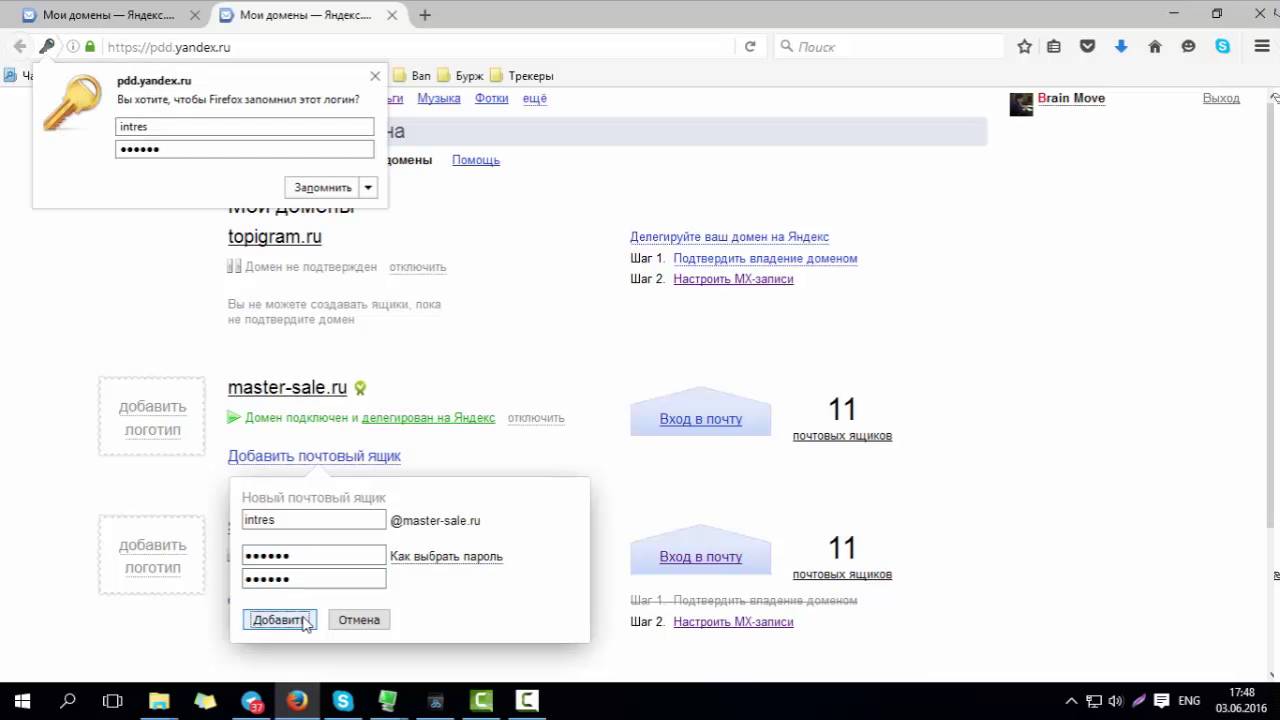
Task: Click the Brain Move username
Action: pyautogui.click(x=1071, y=98)
